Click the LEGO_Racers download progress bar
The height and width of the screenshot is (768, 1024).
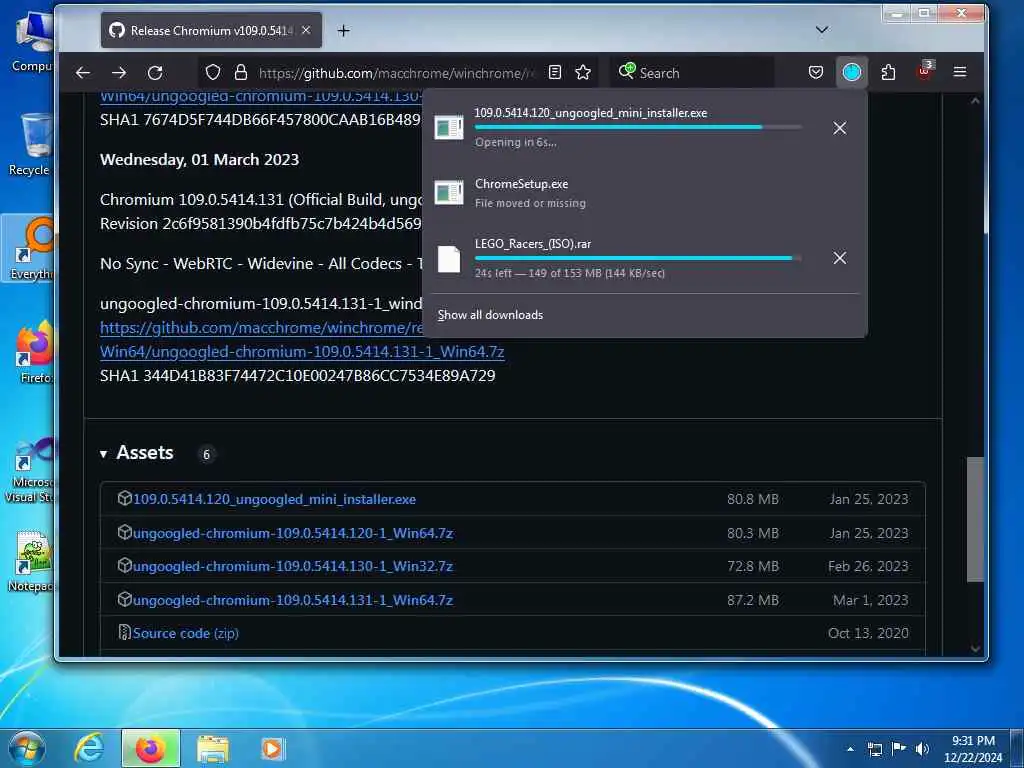coord(638,258)
